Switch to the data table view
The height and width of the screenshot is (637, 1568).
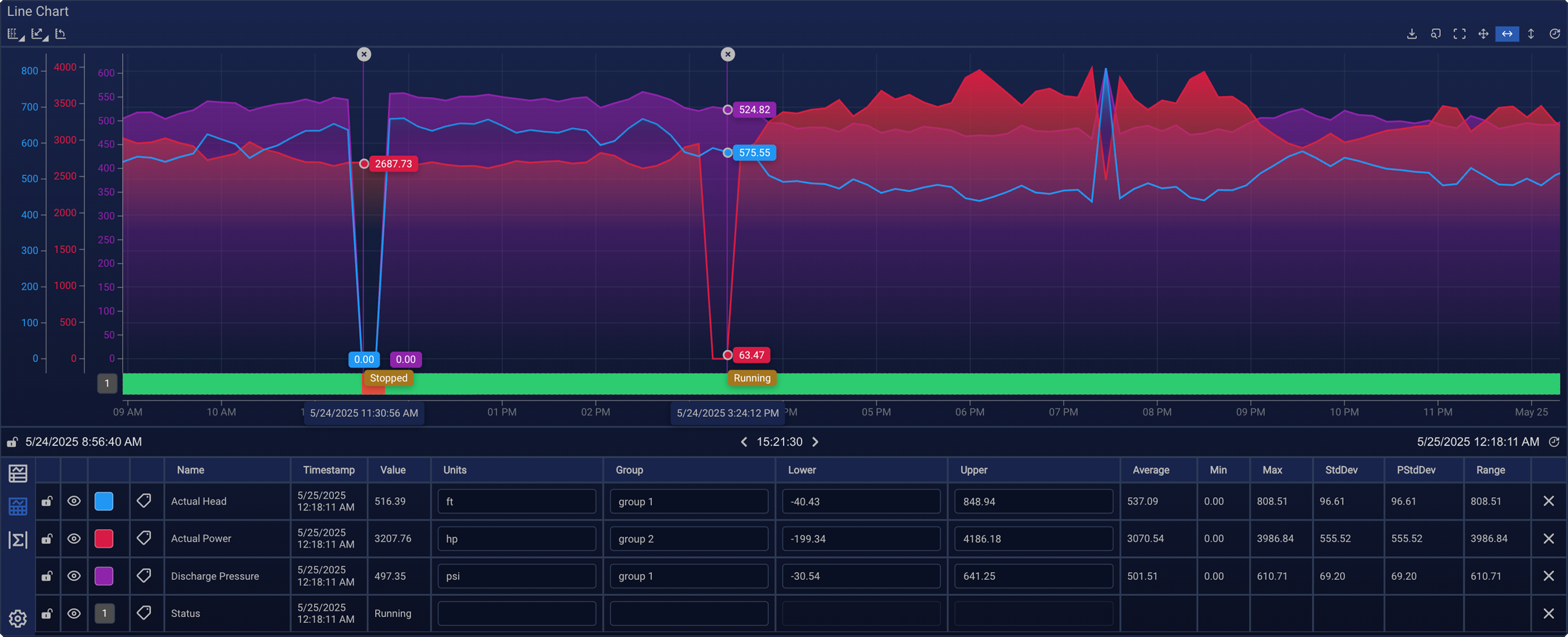pos(18,507)
